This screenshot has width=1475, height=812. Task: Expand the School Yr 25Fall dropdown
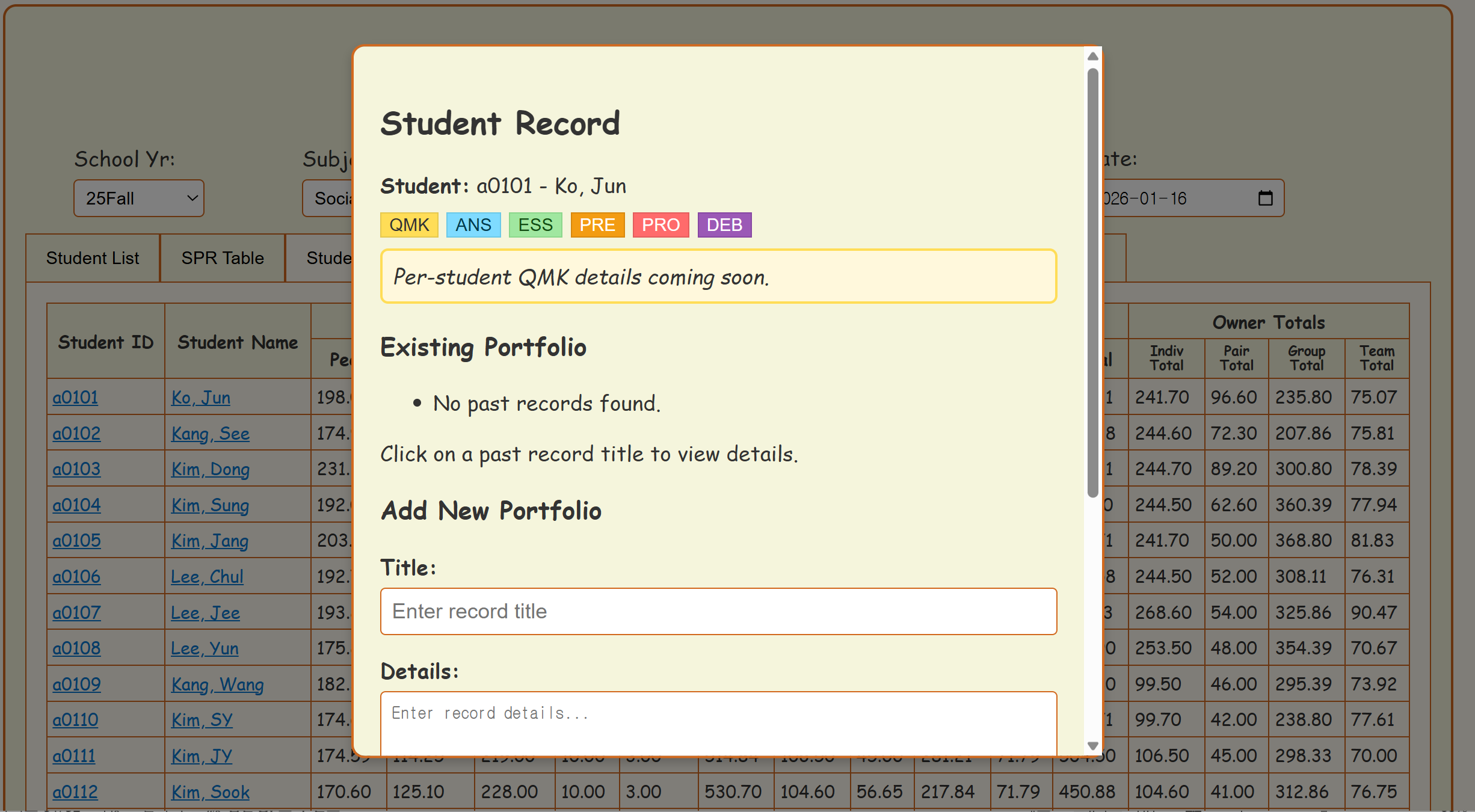[x=139, y=198]
